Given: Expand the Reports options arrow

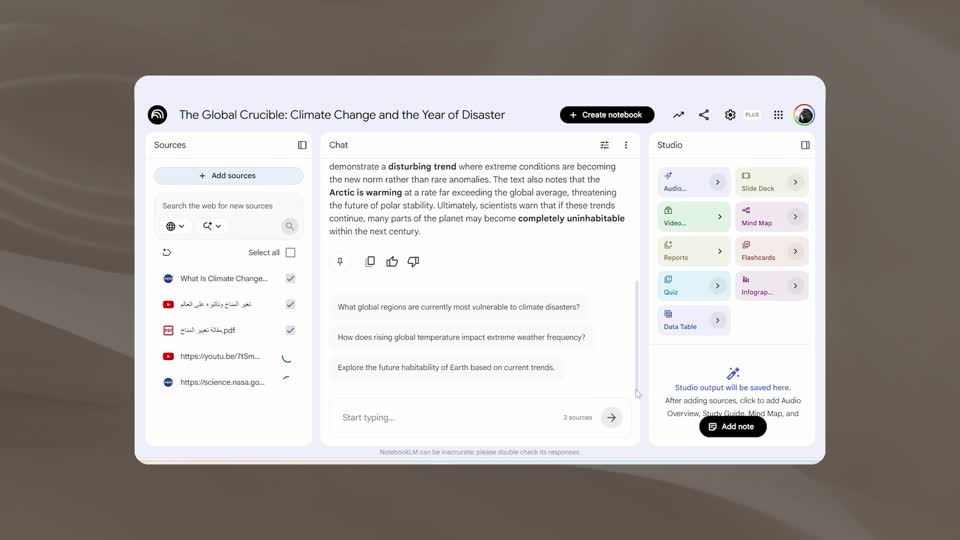Looking at the screenshot, I should pyautogui.click(x=719, y=251).
